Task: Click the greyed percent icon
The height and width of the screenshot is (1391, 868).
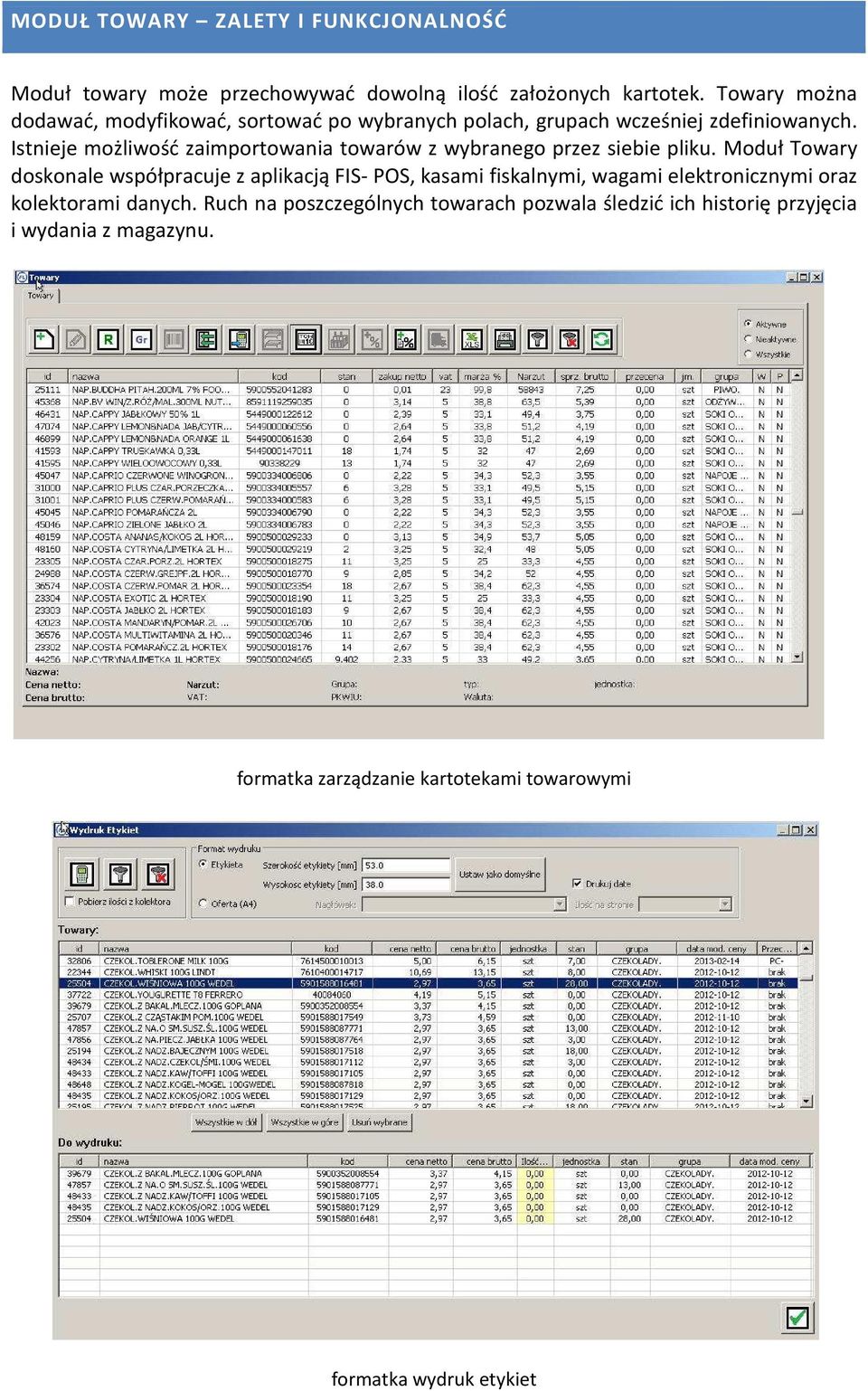Action: [x=372, y=340]
